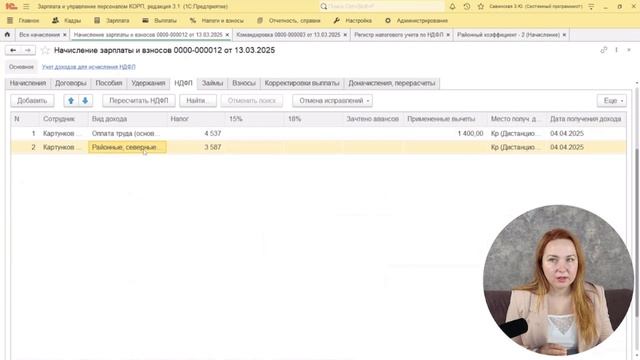640x360 pixels.
Task: Click the 1C logo icon
Action: point(11,7)
